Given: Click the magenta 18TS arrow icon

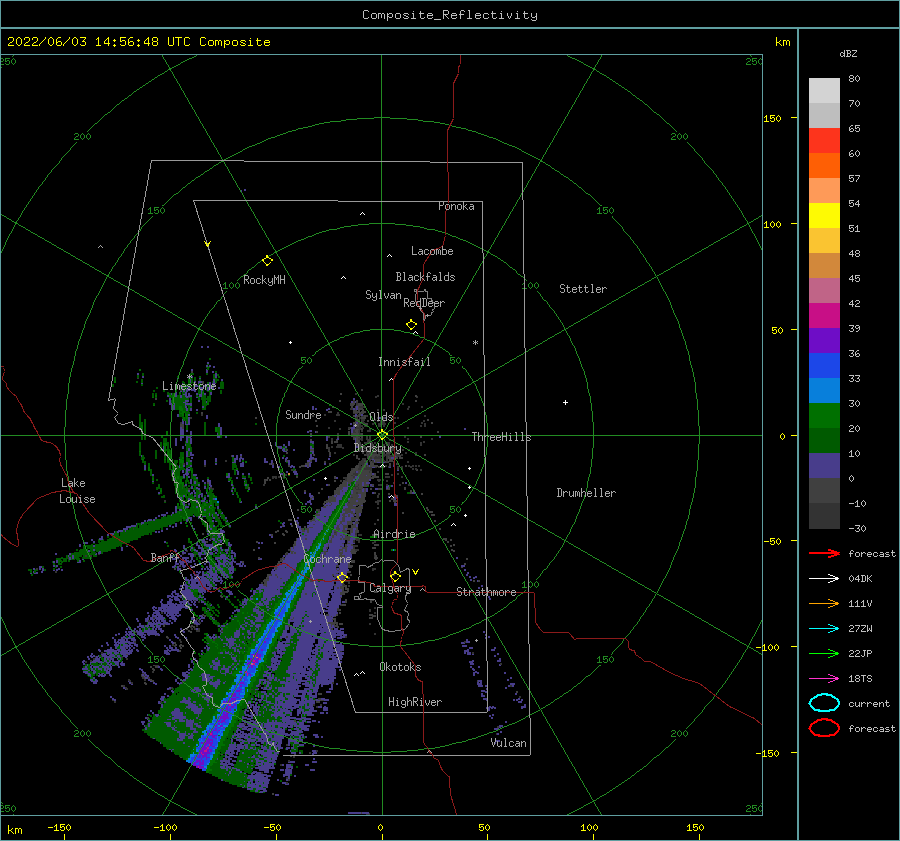Looking at the screenshot, I should [x=824, y=679].
